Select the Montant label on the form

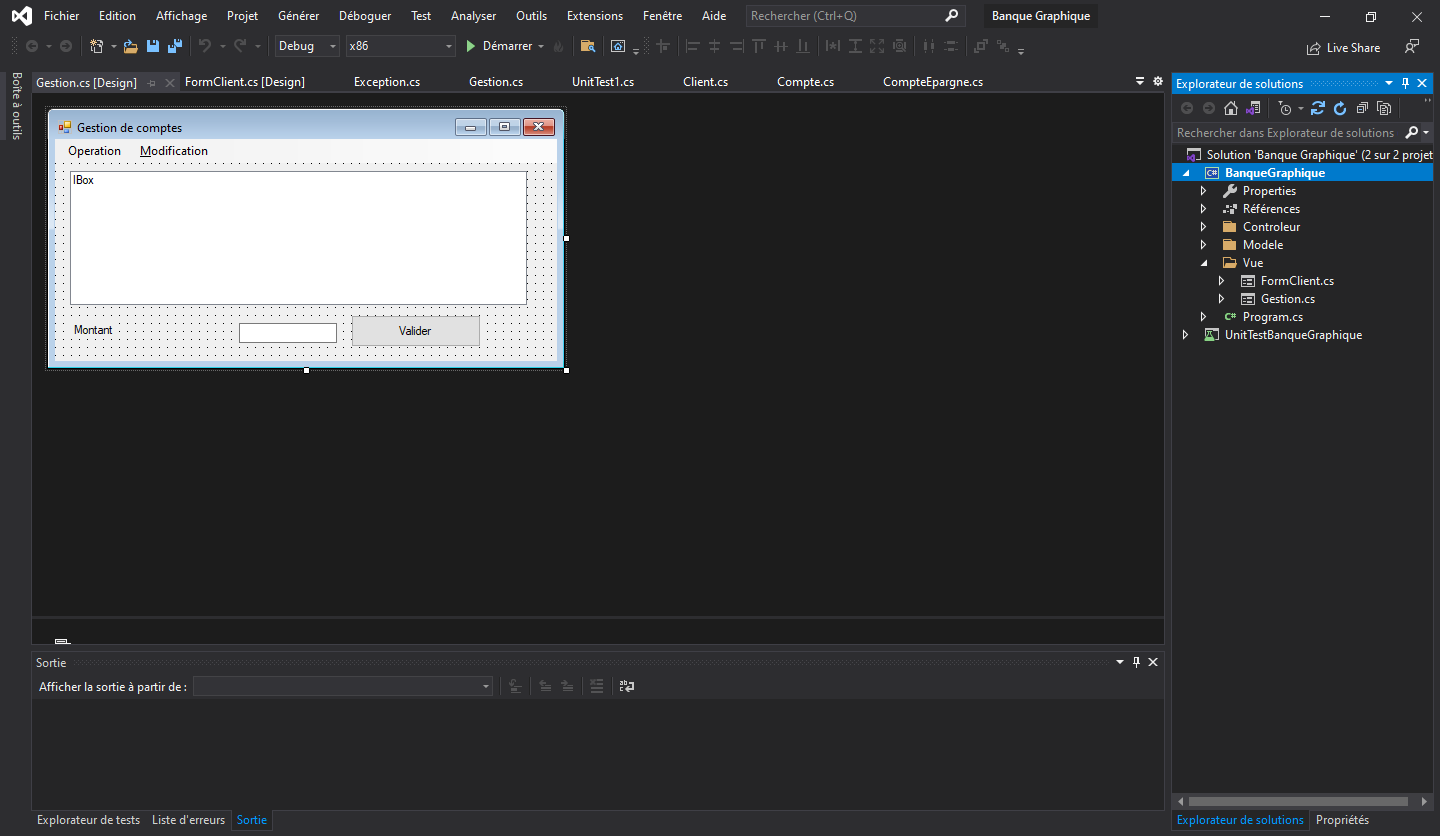(93, 330)
